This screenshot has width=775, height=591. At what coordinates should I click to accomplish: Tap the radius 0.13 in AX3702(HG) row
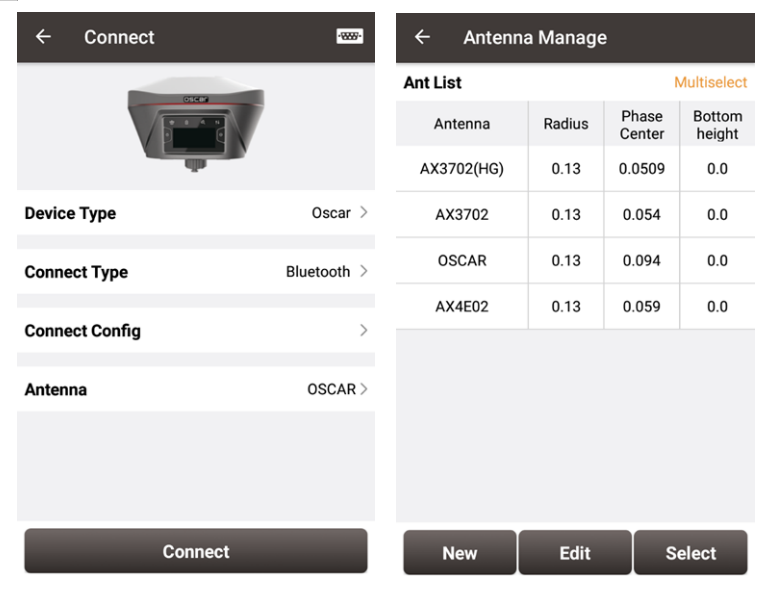[x=566, y=169]
